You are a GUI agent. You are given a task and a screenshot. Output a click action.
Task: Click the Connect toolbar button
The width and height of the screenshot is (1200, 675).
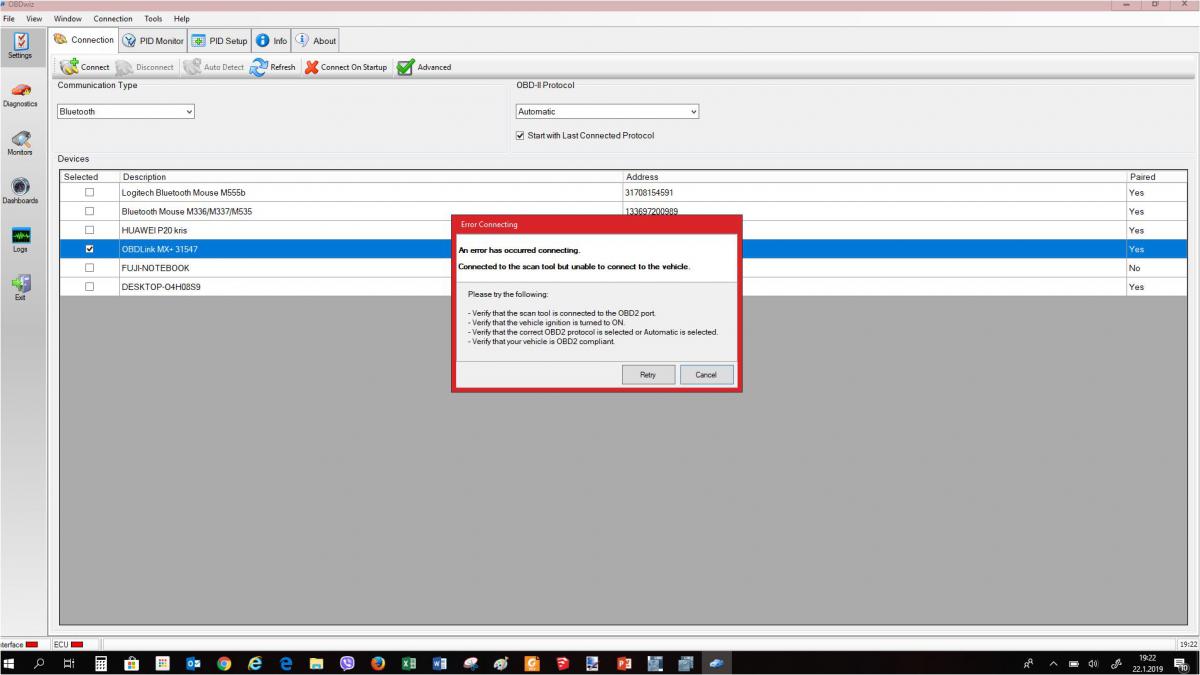(x=85, y=67)
